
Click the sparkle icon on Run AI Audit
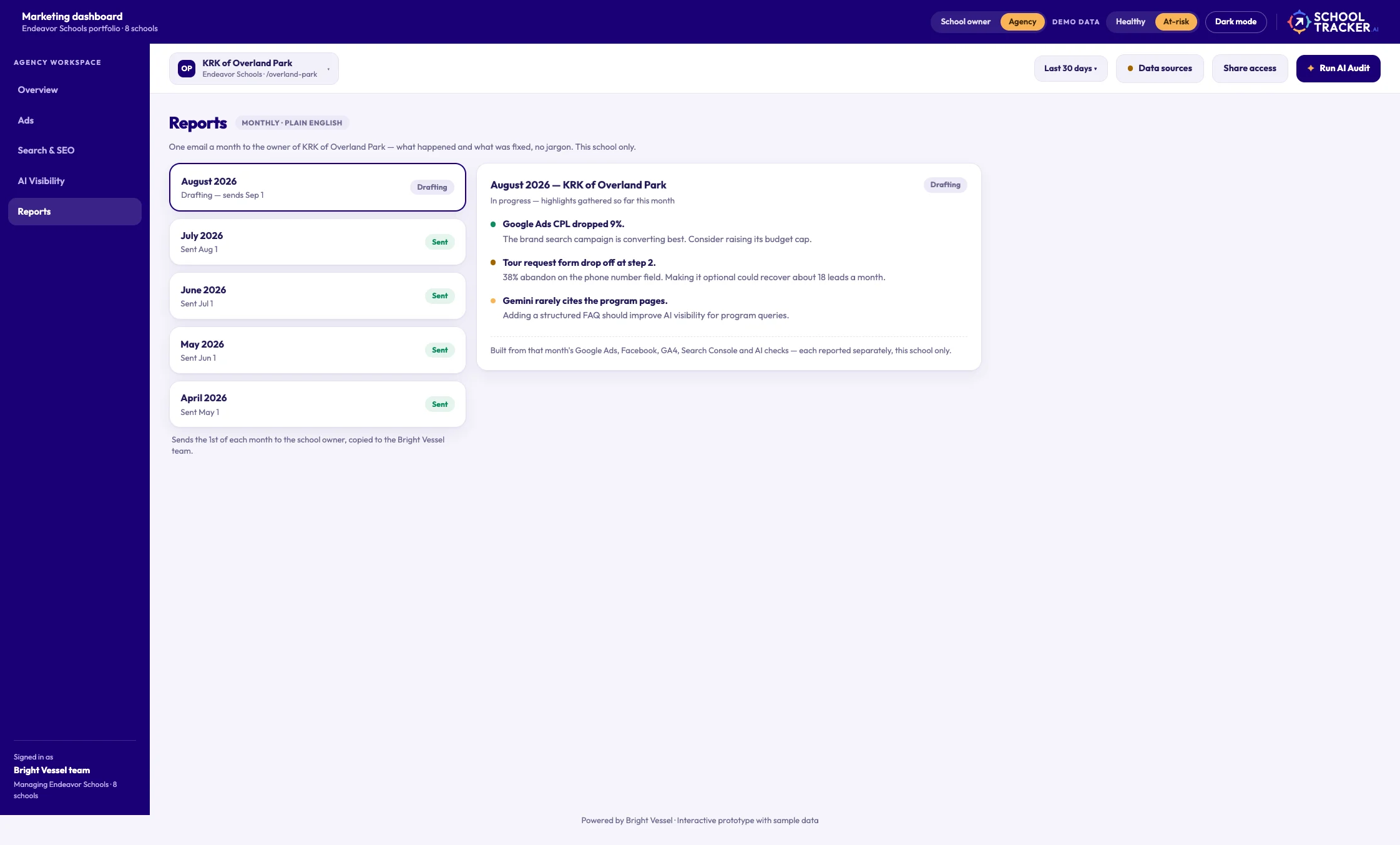(1311, 68)
